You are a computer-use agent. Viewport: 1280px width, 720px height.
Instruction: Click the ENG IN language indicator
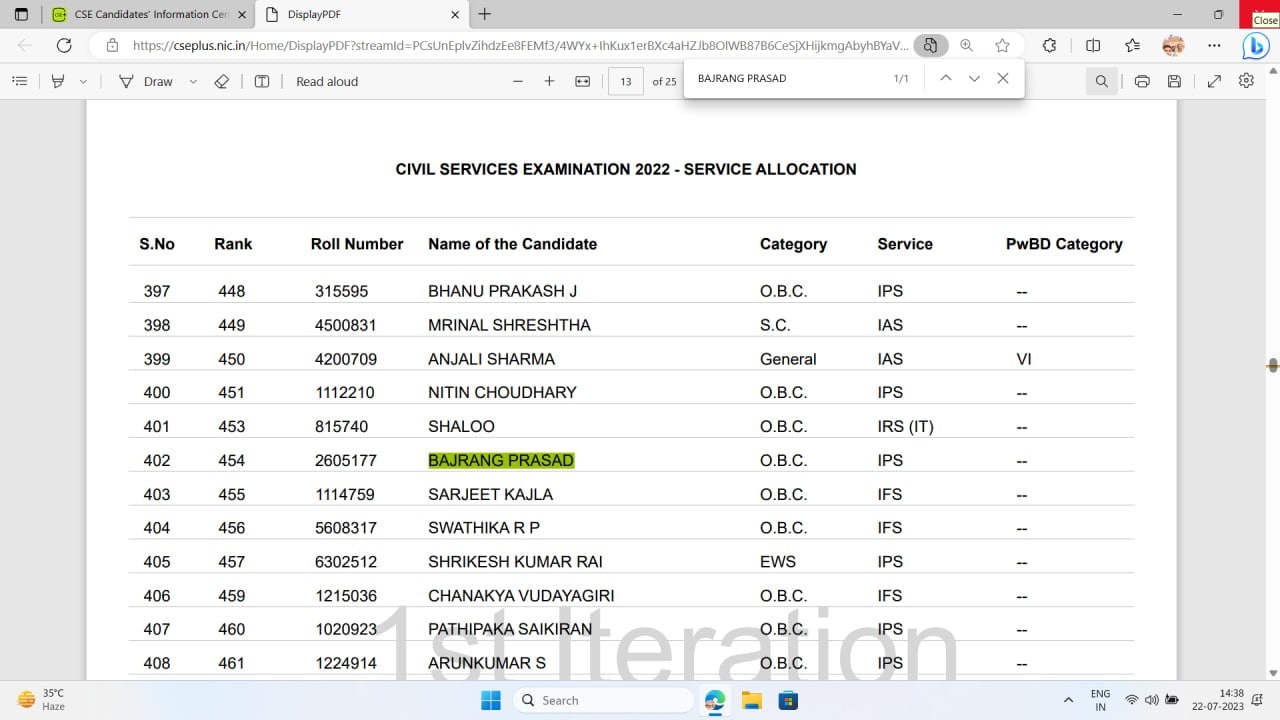pos(1100,700)
